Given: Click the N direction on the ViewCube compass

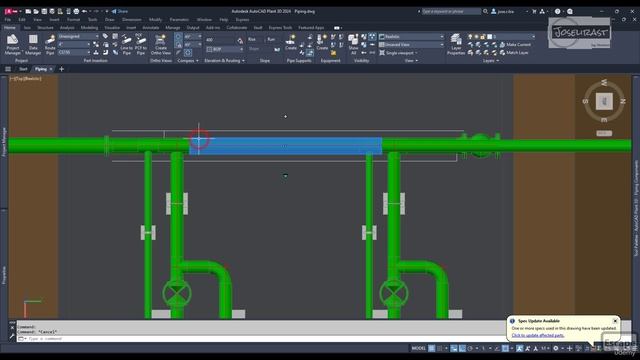Looking at the screenshot, I should pos(622,101).
